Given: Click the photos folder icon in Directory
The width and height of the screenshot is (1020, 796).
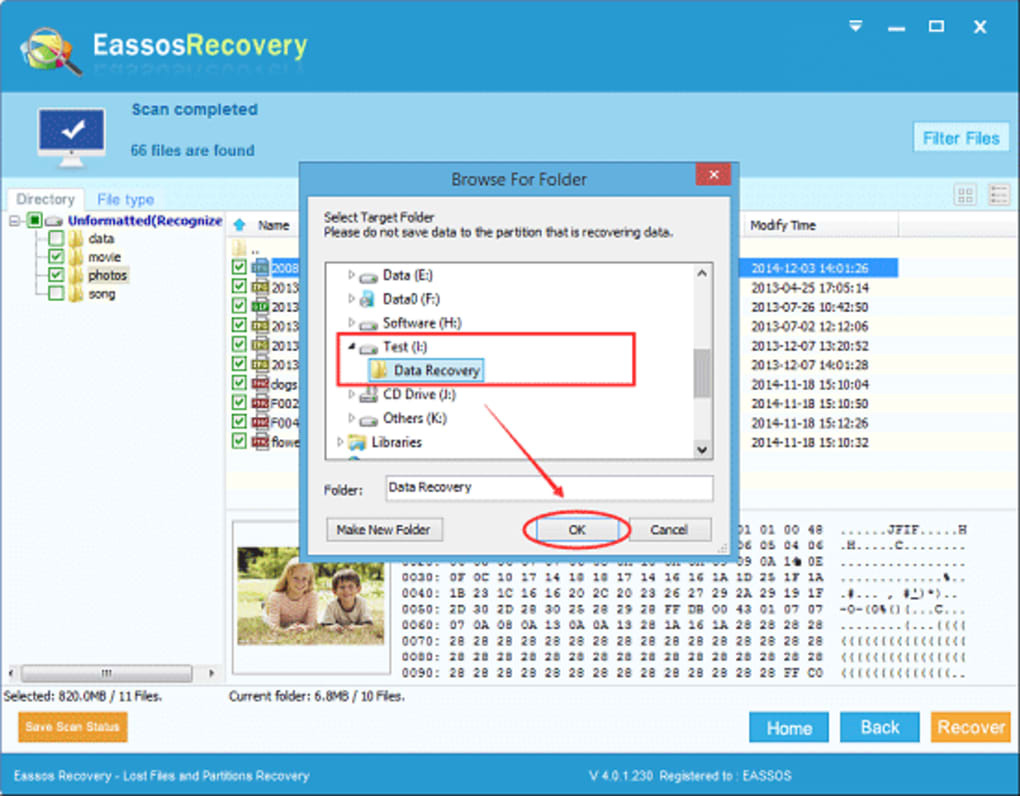Looking at the screenshot, I should (75, 275).
